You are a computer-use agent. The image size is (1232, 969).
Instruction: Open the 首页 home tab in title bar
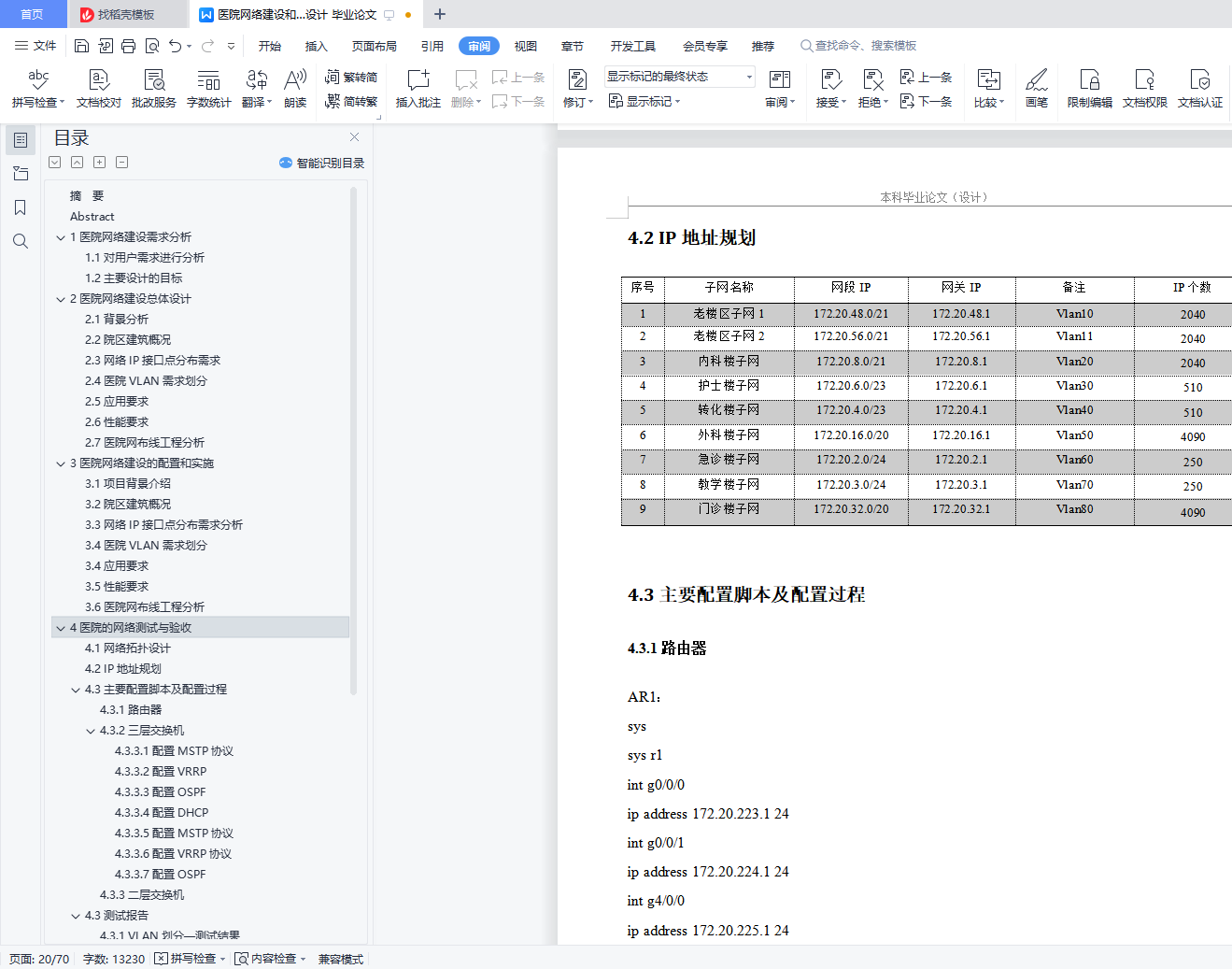pyautogui.click(x=33, y=14)
